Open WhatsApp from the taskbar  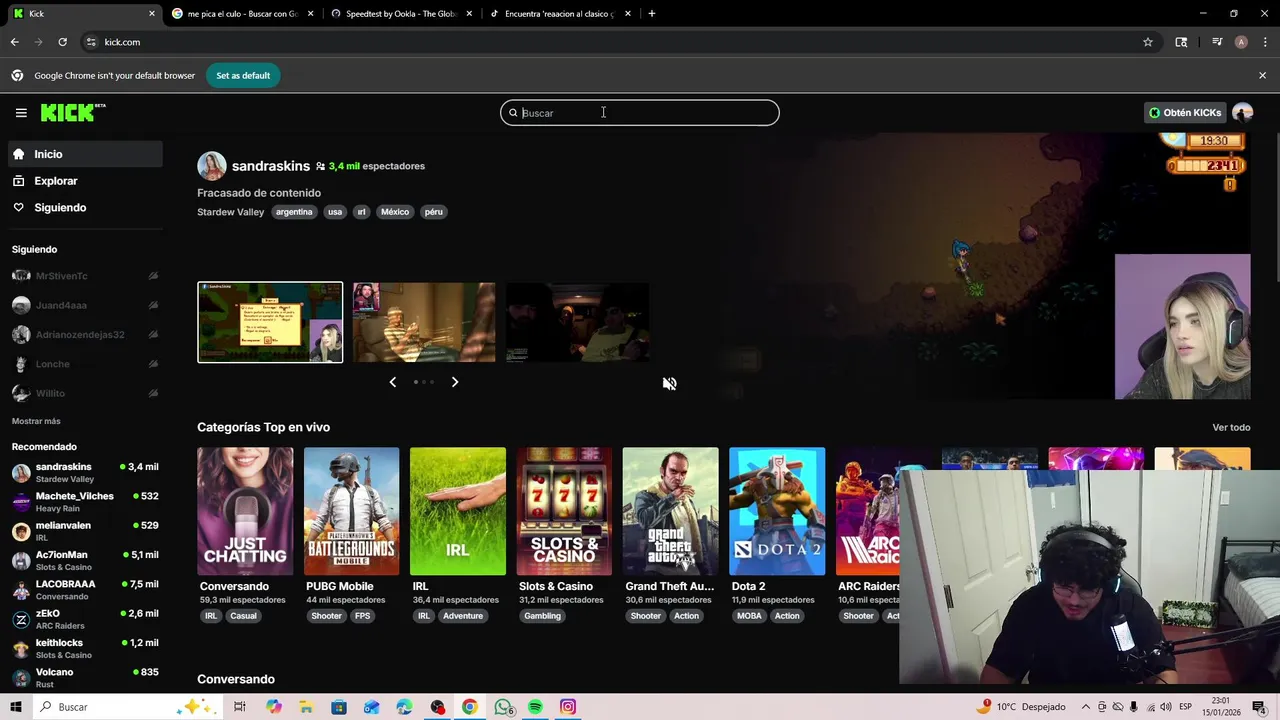click(503, 707)
